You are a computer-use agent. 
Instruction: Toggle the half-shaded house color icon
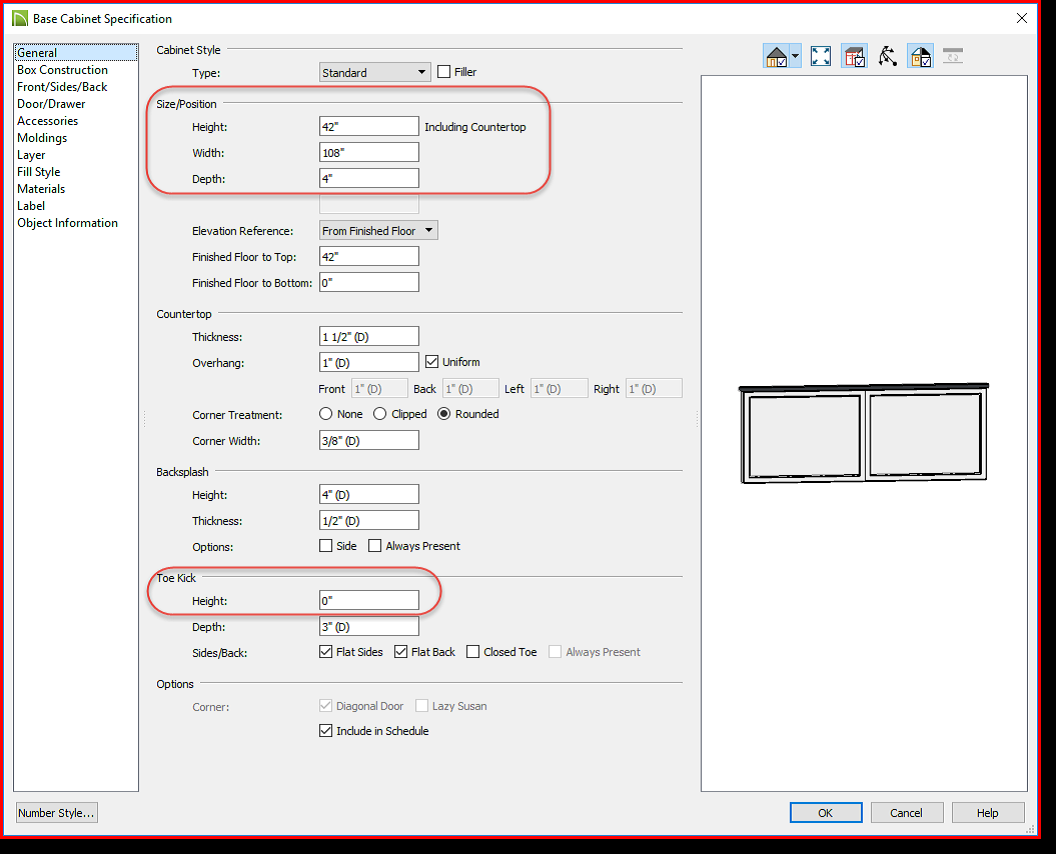tap(920, 56)
